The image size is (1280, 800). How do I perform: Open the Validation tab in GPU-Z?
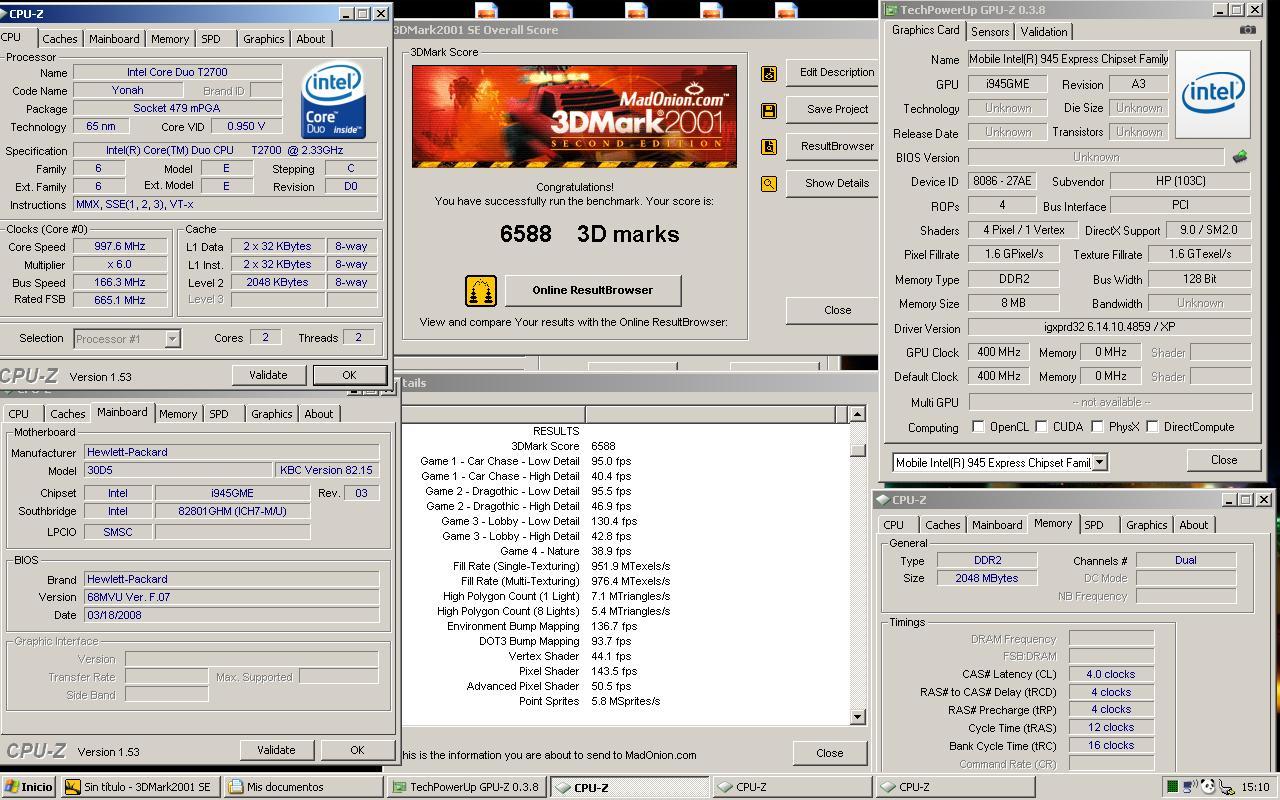[1043, 32]
